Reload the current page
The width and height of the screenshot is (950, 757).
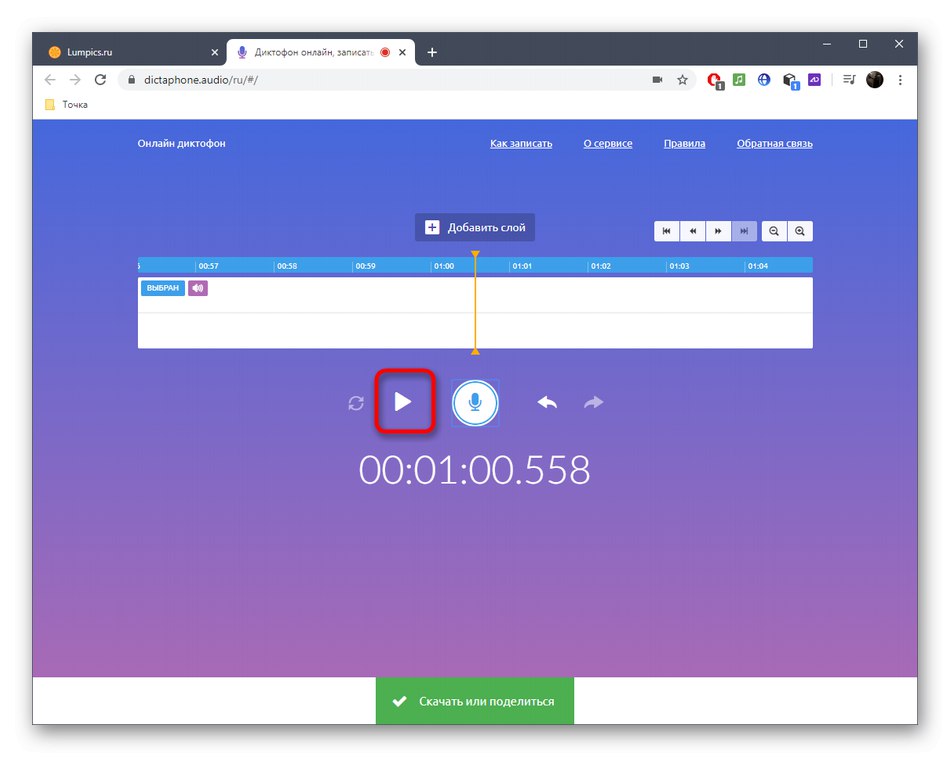pyautogui.click(x=101, y=80)
